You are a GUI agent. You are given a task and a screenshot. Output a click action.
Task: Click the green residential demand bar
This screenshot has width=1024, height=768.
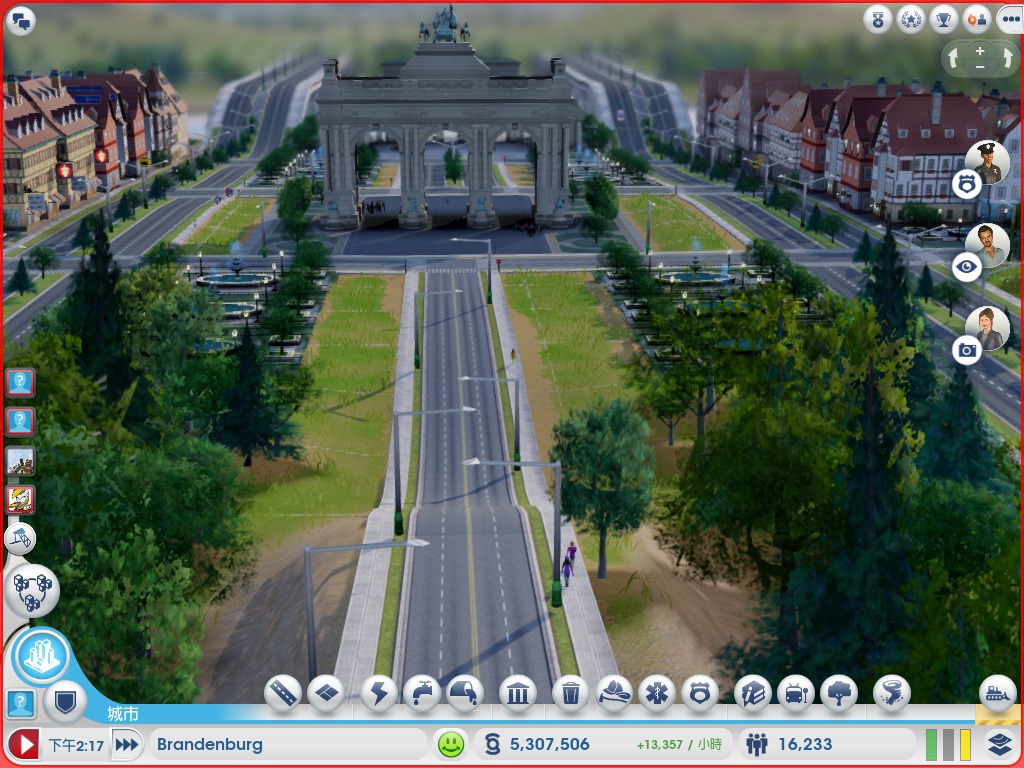pos(931,745)
